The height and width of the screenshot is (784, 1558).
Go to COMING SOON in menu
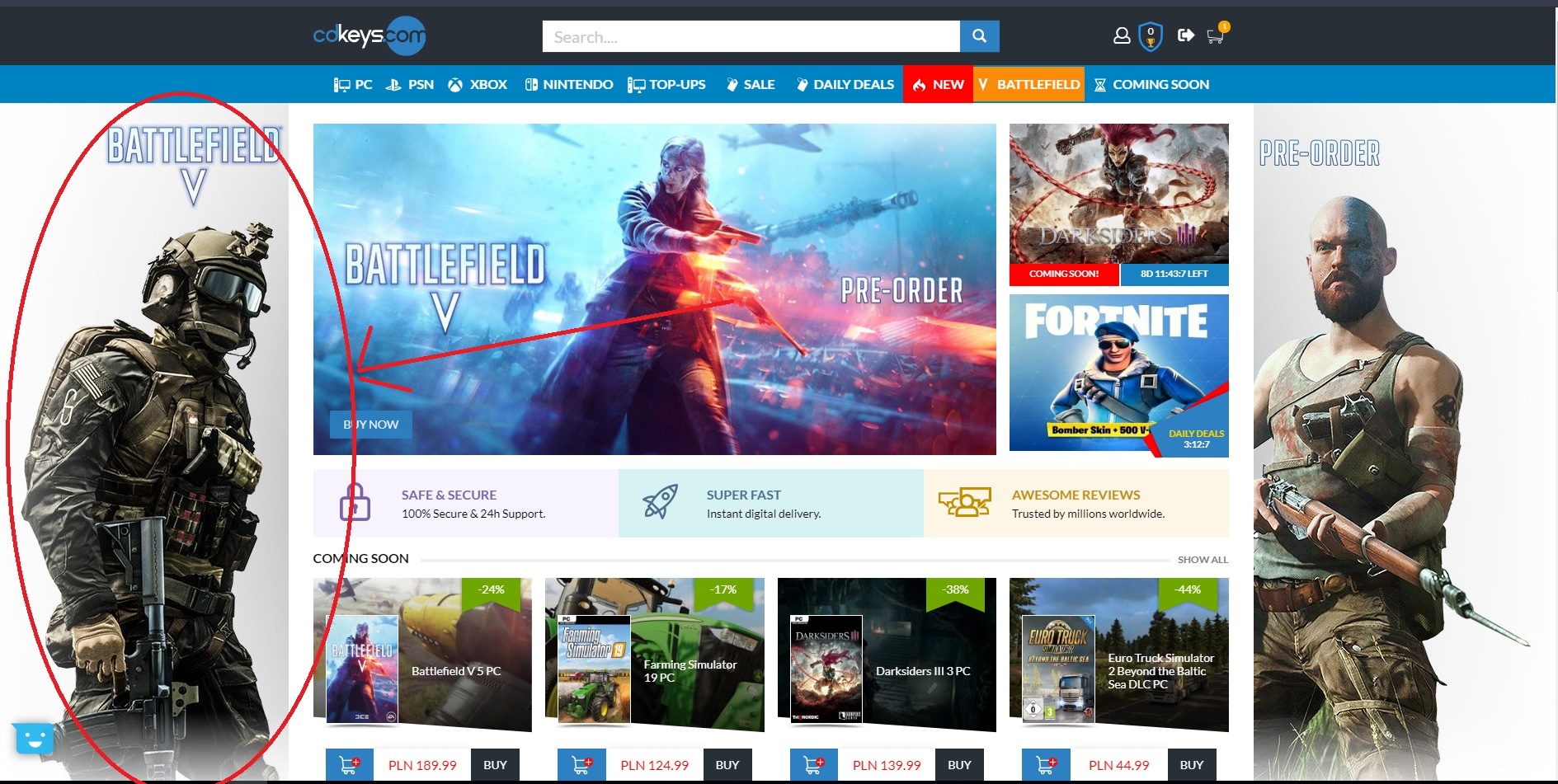pos(1151,84)
